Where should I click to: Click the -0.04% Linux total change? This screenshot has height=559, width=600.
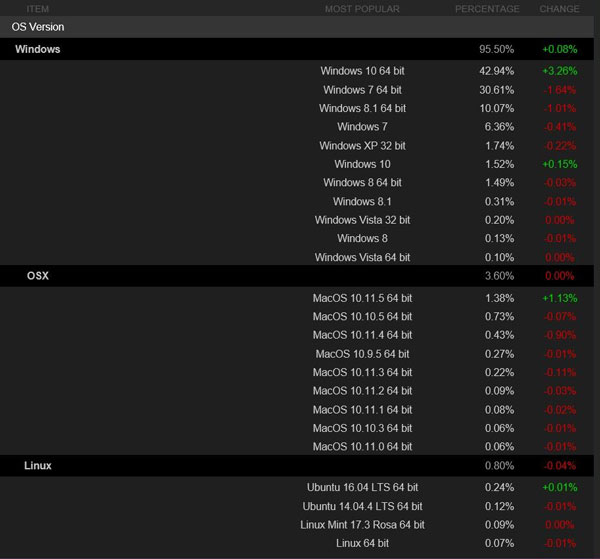point(559,466)
